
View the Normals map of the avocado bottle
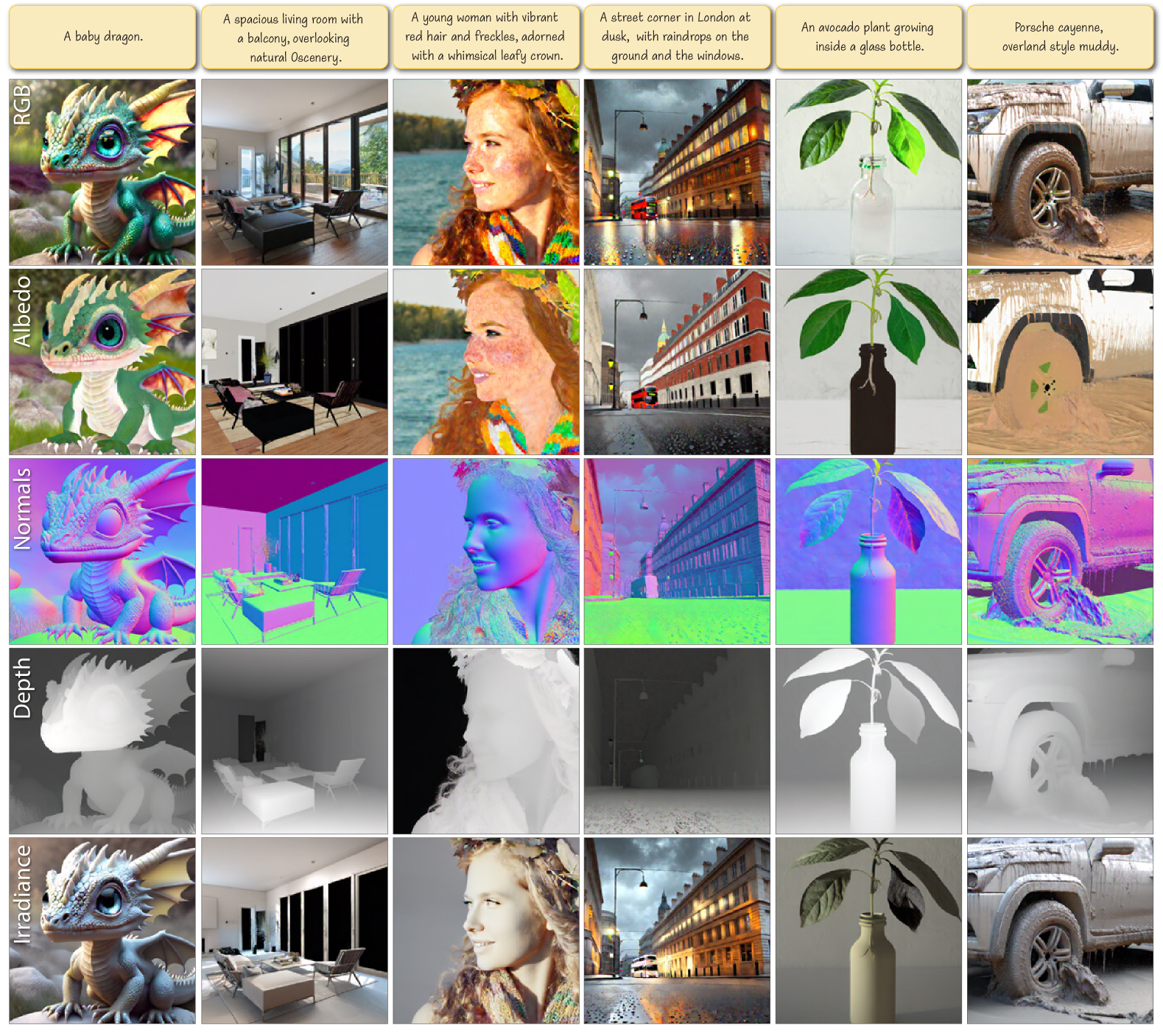868,552
